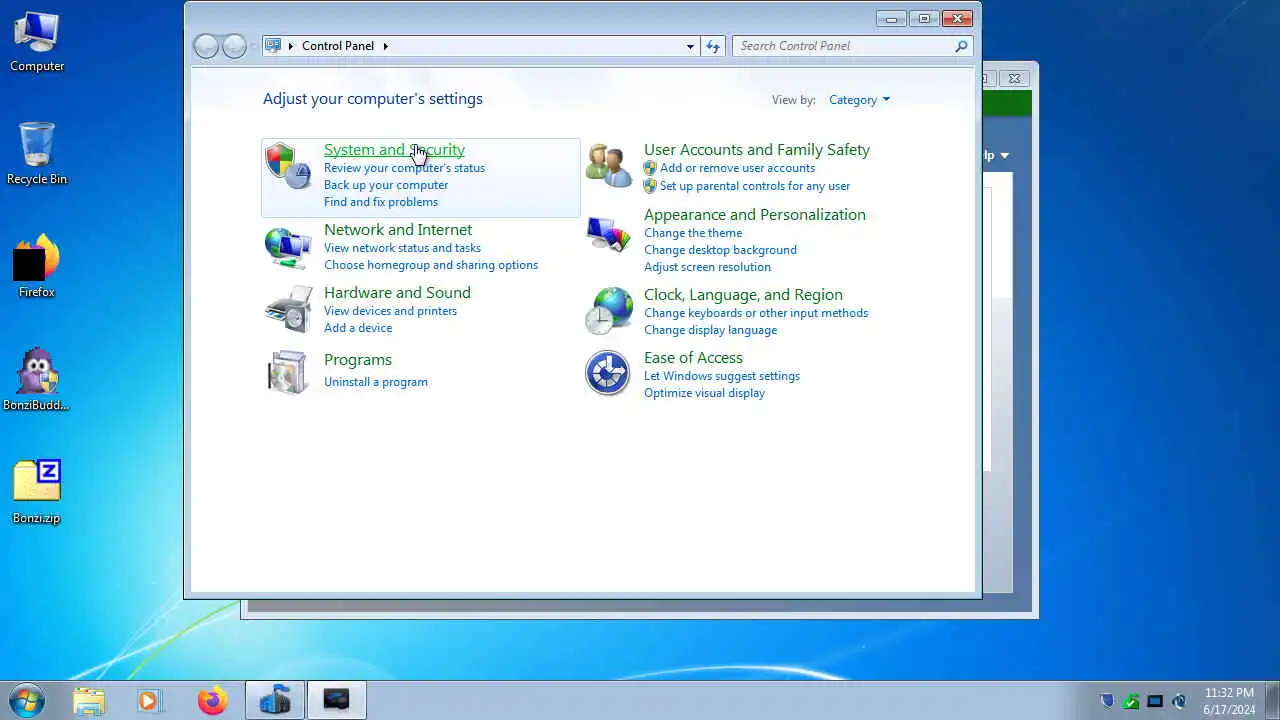The height and width of the screenshot is (720, 1280).
Task: Click the User Accounts and Family Safety icon
Action: pos(609,166)
